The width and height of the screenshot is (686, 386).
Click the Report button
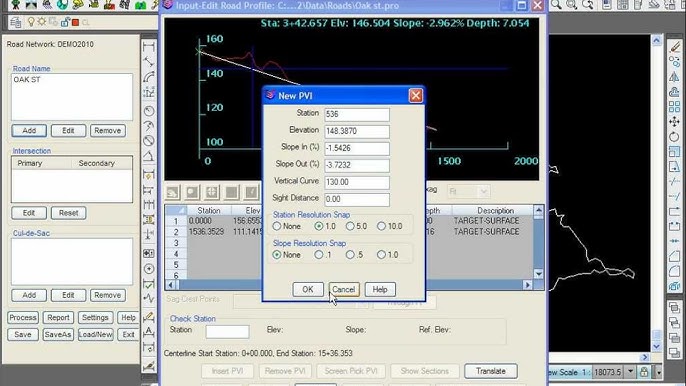[58, 317]
